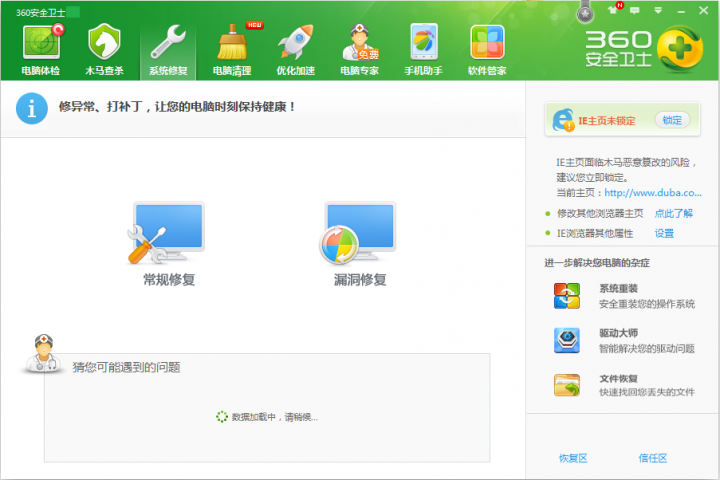
Task: Start 常规修复 screwdriver monitor icon
Action: [x=168, y=233]
